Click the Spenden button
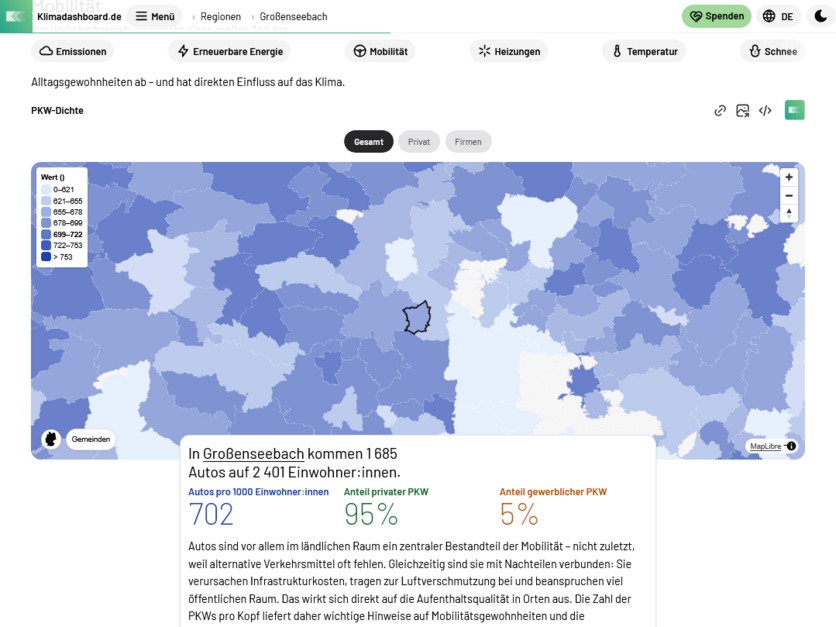This screenshot has height=627, width=836. 716,16
